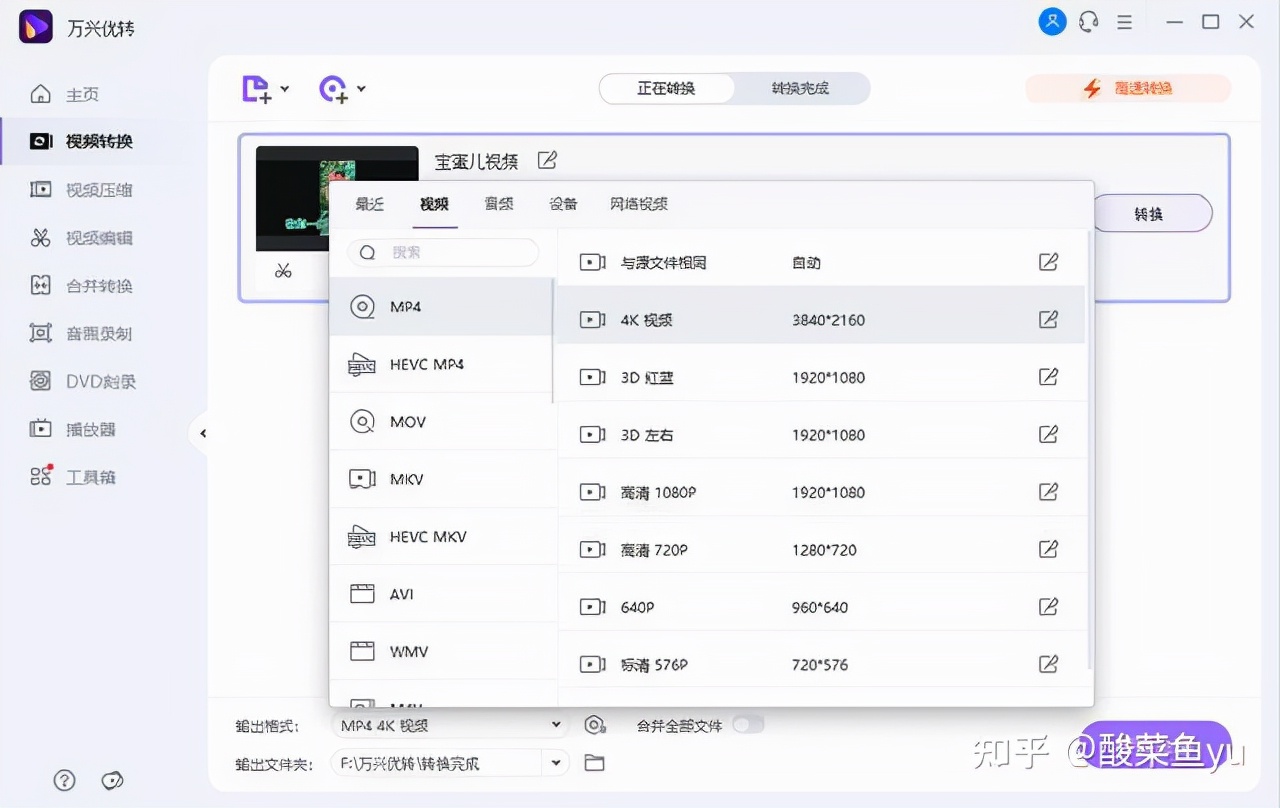
Task: Open the 输出文件夹 dropdown
Action: 448,762
